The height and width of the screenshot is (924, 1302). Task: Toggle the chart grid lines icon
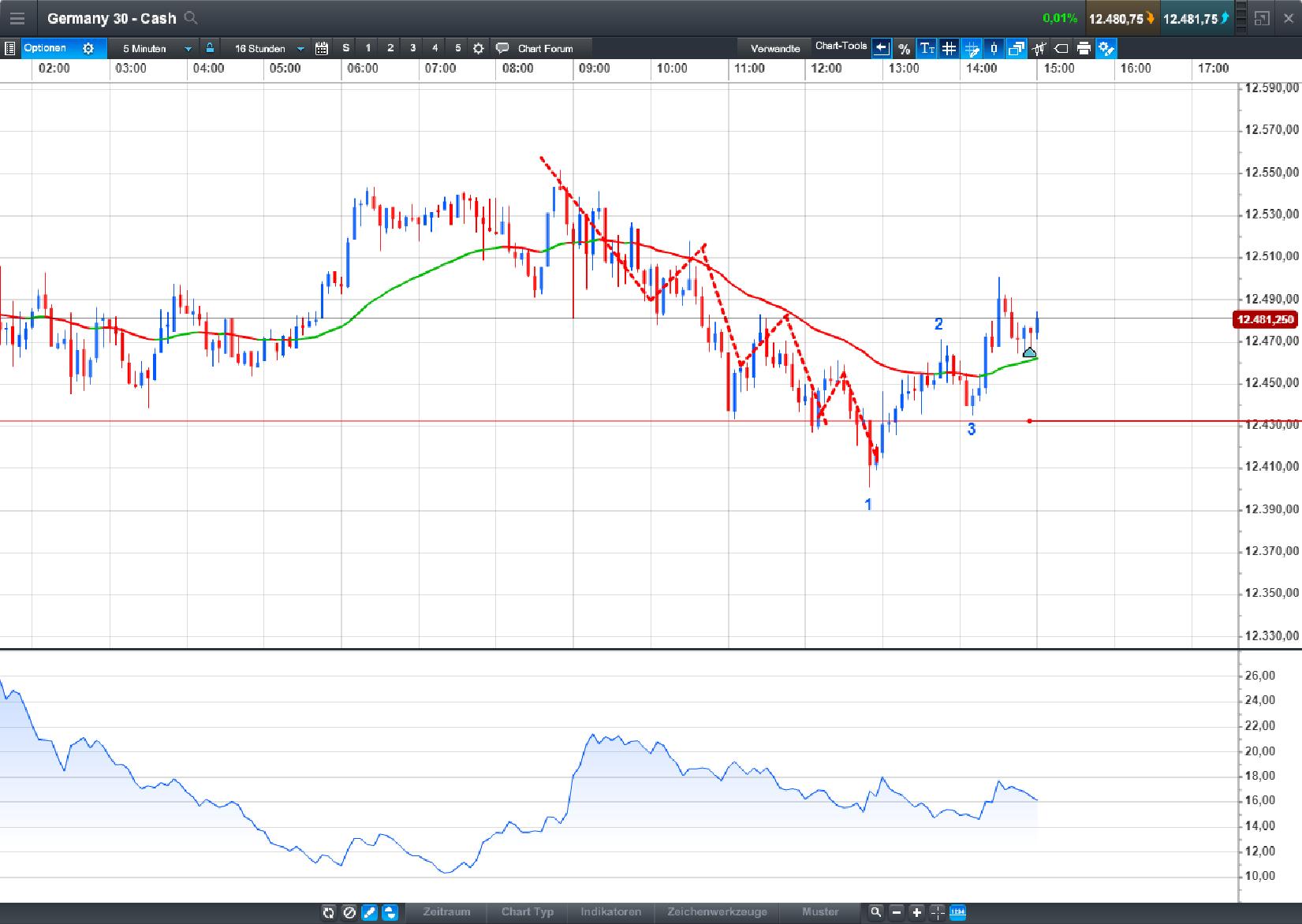click(949, 48)
